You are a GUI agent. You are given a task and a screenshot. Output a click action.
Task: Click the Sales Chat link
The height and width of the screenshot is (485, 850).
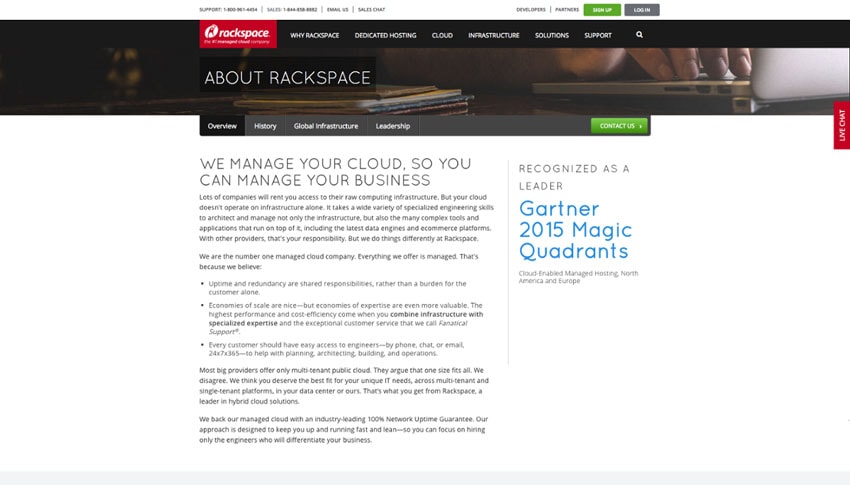click(x=371, y=10)
